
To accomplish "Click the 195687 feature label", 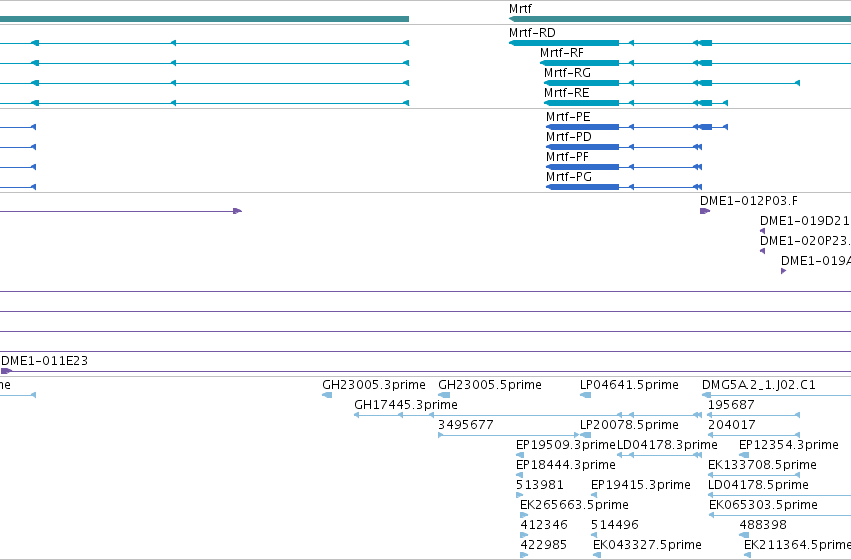I will pyautogui.click(x=731, y=405).
